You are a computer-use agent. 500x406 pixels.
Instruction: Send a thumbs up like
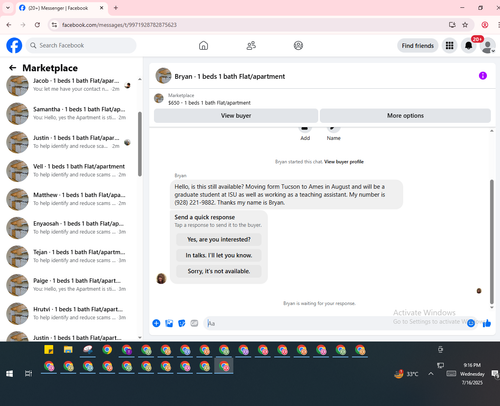(x=487, y=323)
